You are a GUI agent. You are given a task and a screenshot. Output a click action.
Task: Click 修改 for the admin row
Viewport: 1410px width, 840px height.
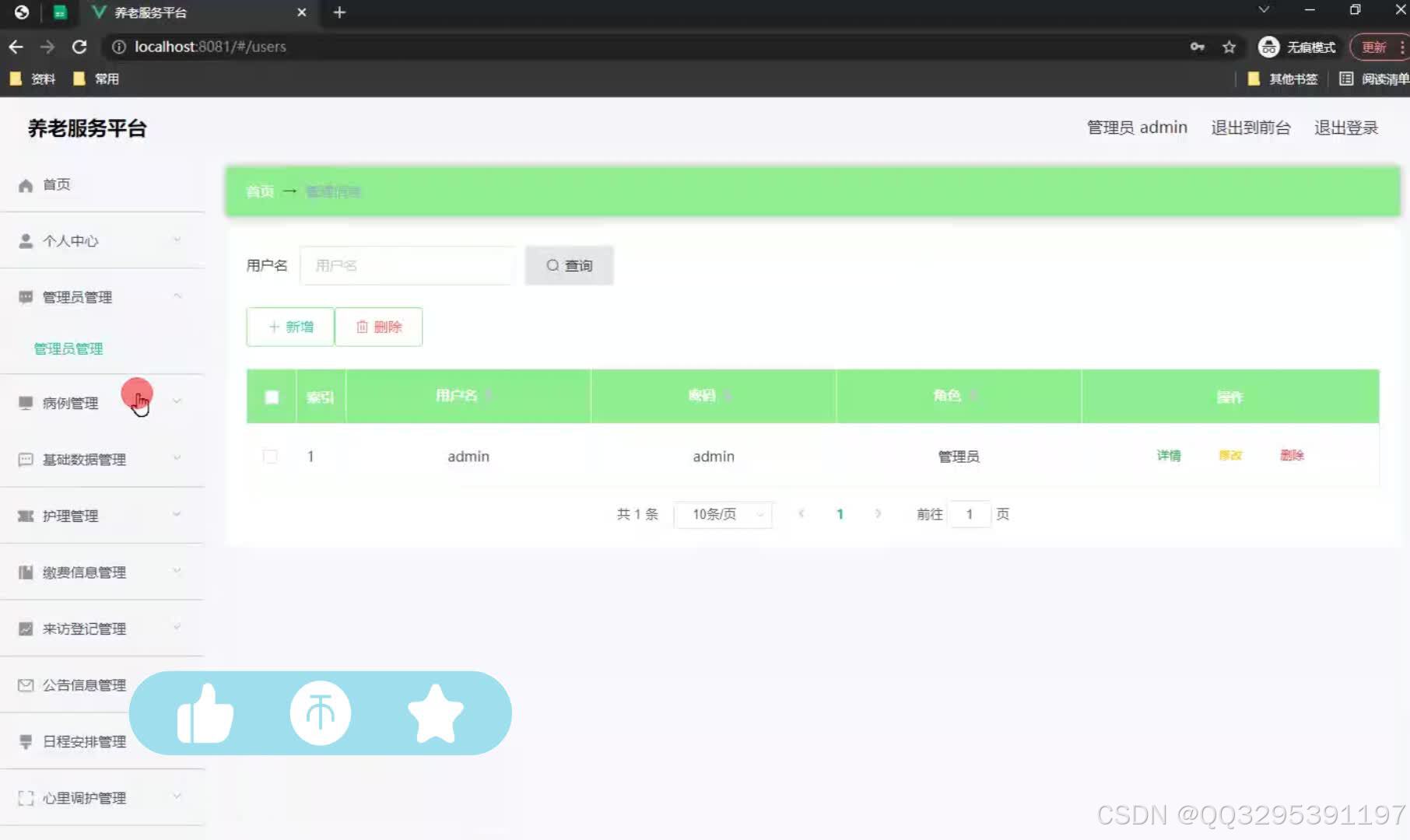pyautogui.click(x=1230, y=456)
